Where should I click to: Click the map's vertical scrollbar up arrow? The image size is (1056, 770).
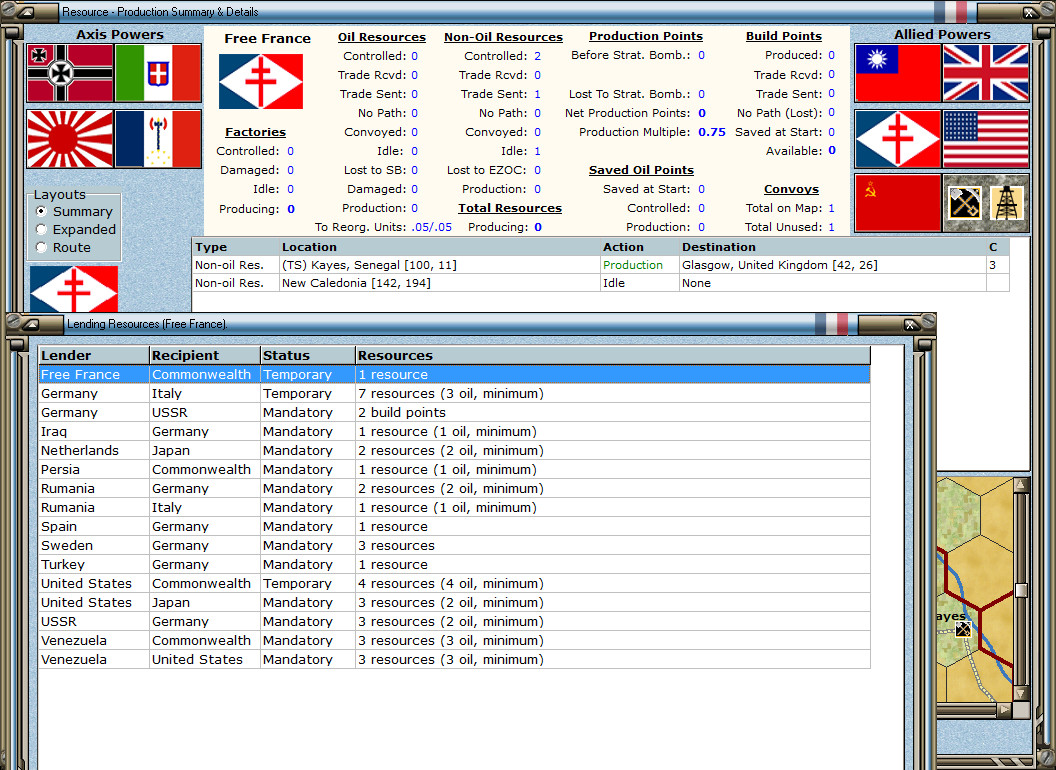1021,484
